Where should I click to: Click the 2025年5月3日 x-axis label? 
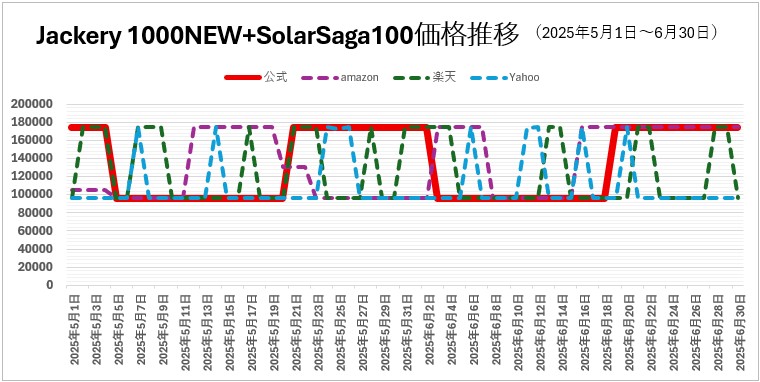96,330
